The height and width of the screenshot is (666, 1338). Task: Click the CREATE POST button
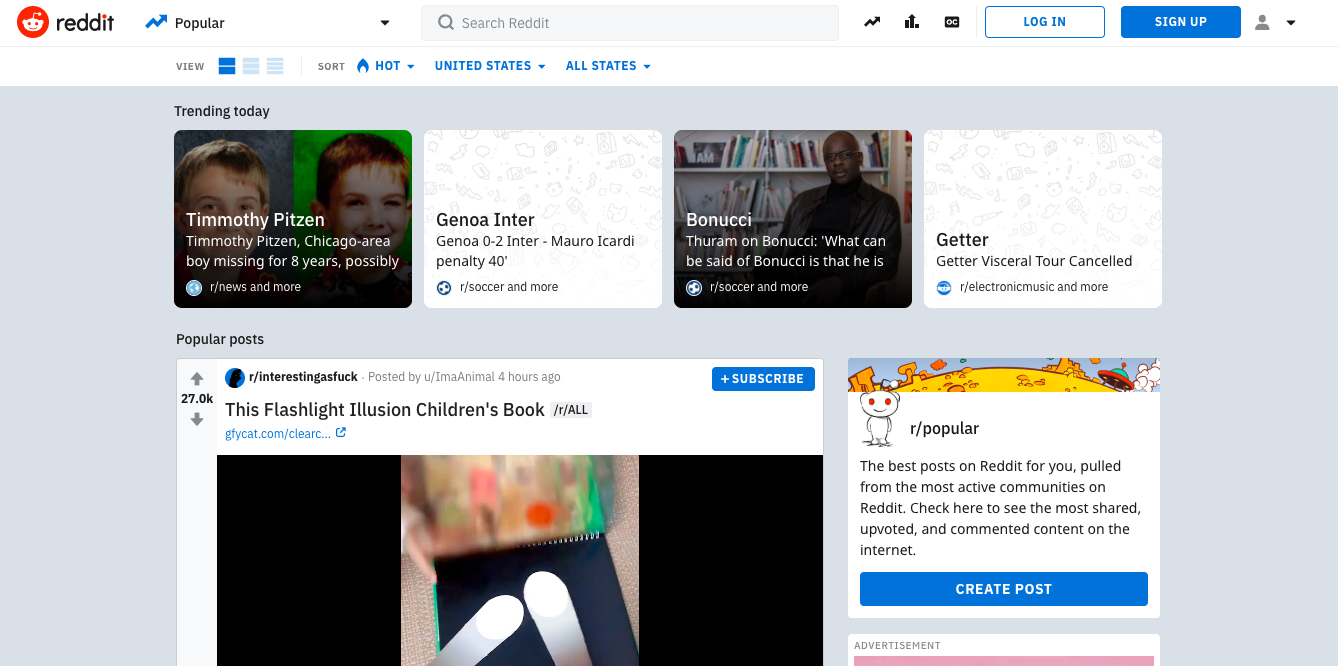1004,589
